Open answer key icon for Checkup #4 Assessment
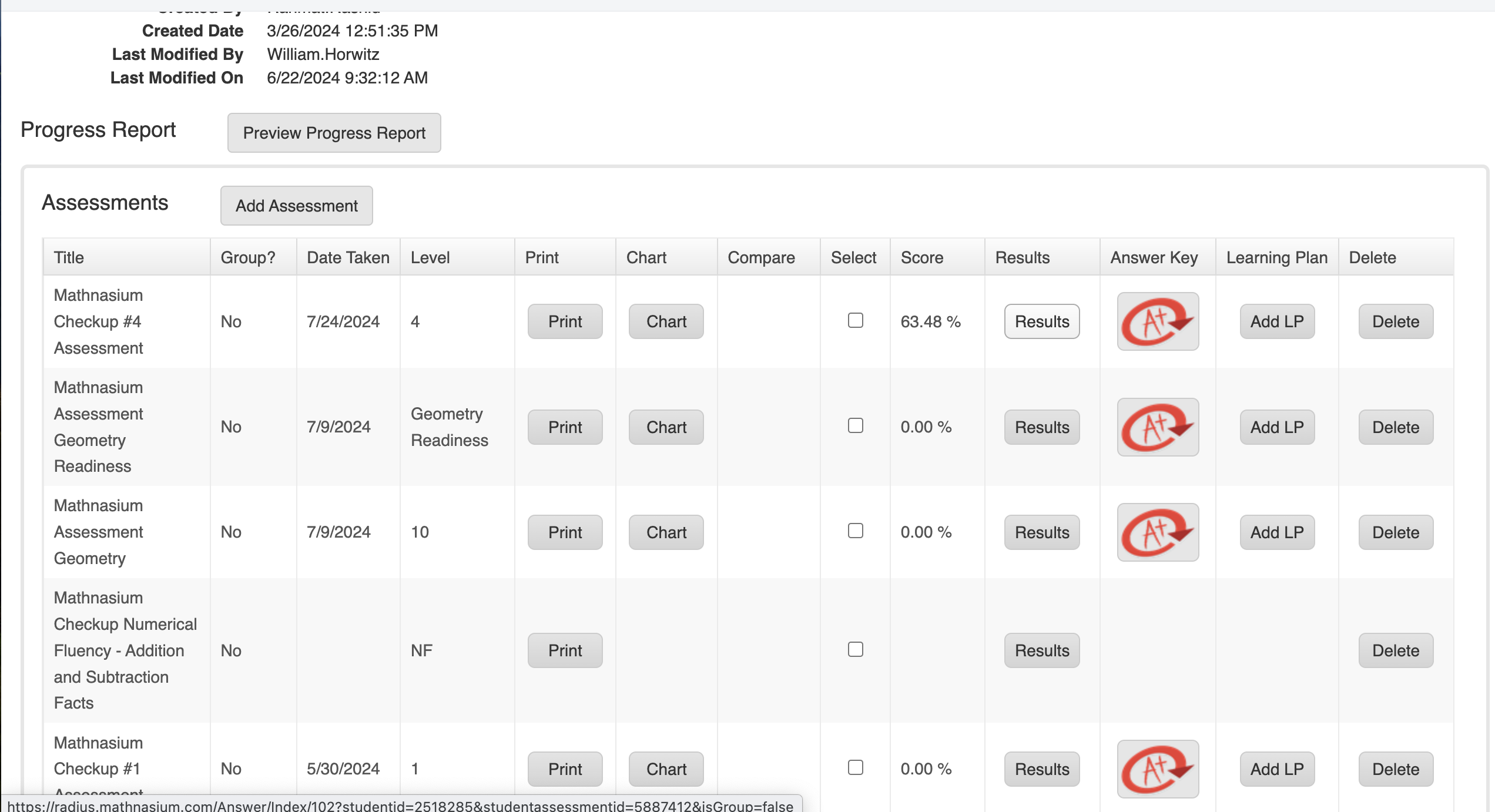1495x812 pixels. (1158, 321)
